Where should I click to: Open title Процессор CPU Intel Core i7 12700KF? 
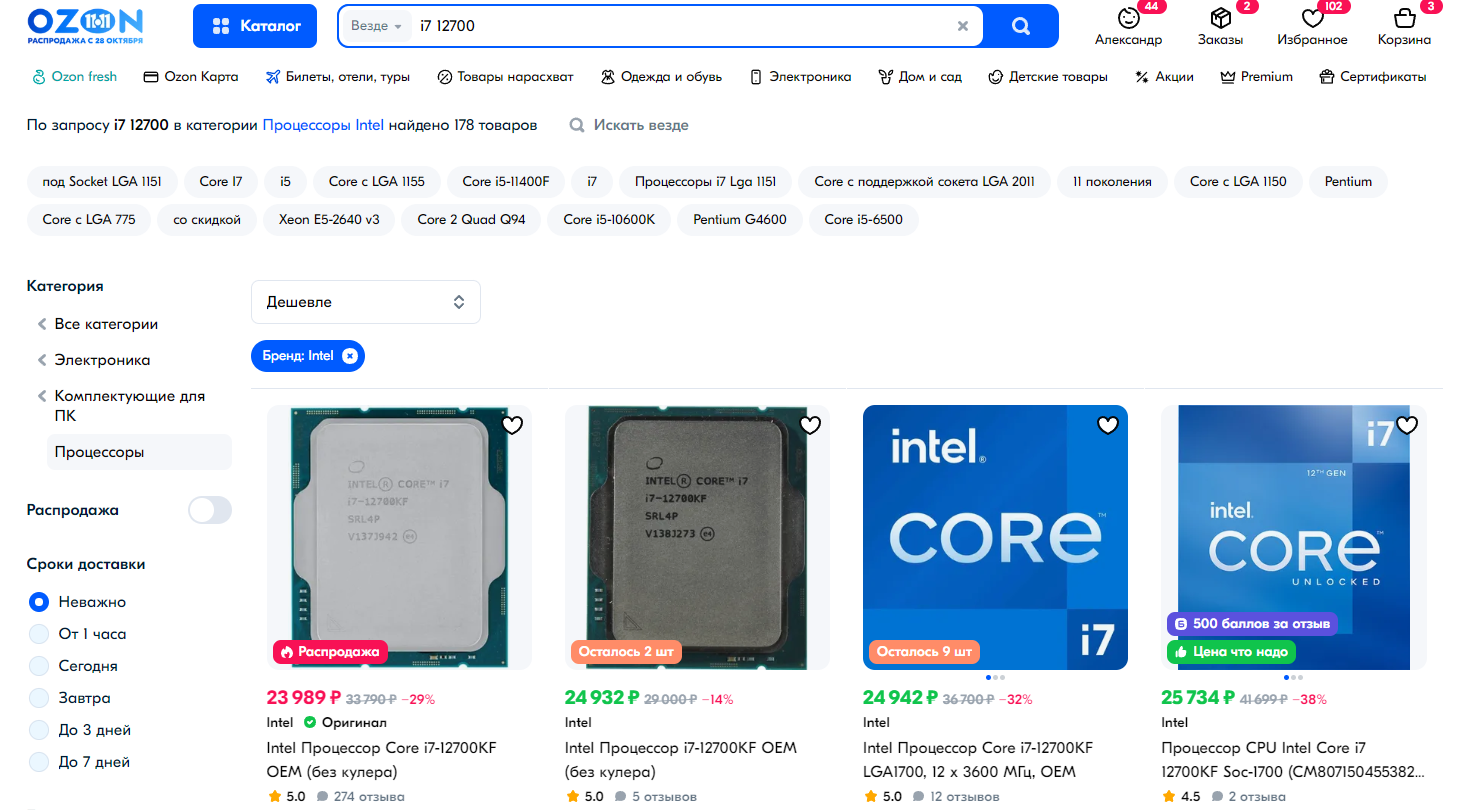(x=1293, y=760)
